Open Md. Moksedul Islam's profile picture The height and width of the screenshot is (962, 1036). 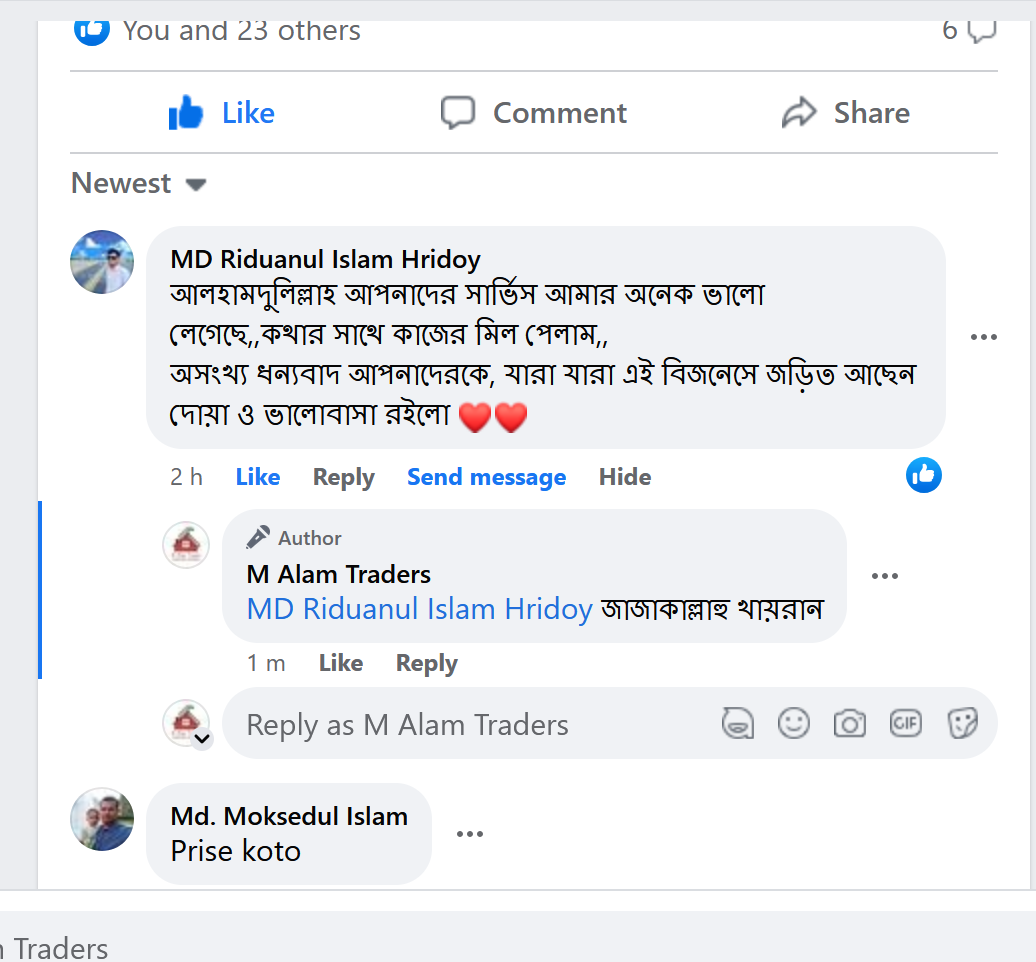click(x=102, y=819)
